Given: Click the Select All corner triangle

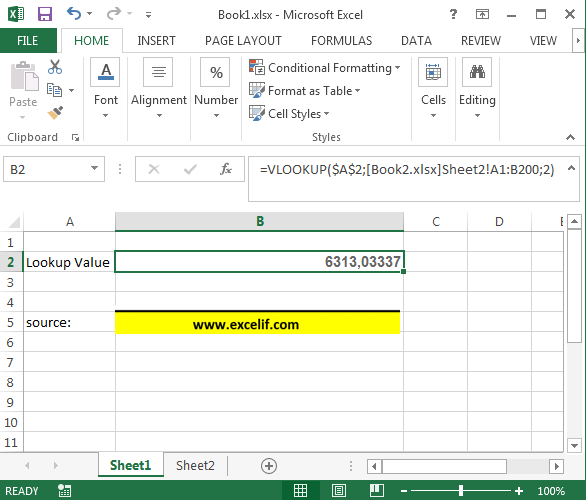Looking at the screenshot, I should click(13, 222).
